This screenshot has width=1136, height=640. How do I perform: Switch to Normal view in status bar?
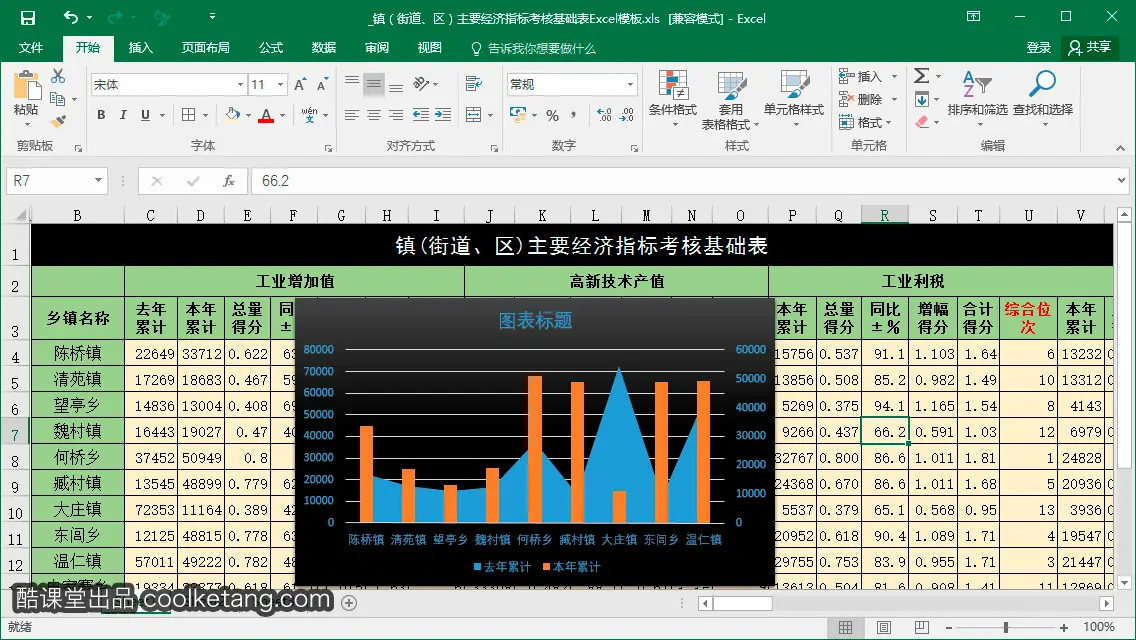pyautogui.click(x=845, y=628)
